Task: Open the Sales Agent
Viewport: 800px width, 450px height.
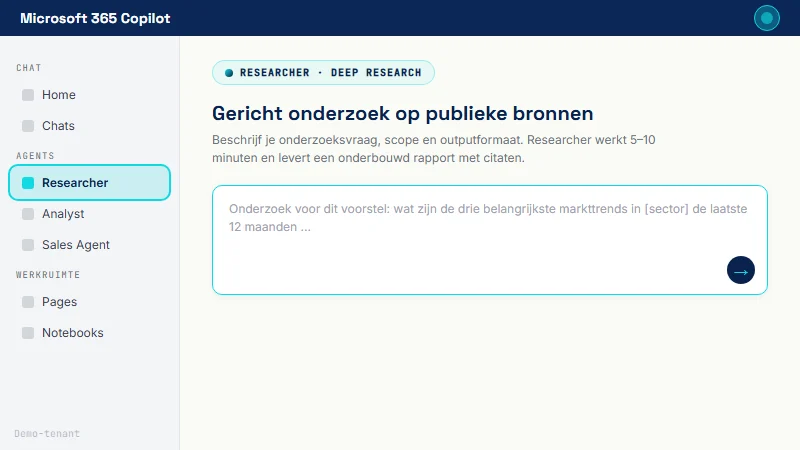Action: pos(89,245)
